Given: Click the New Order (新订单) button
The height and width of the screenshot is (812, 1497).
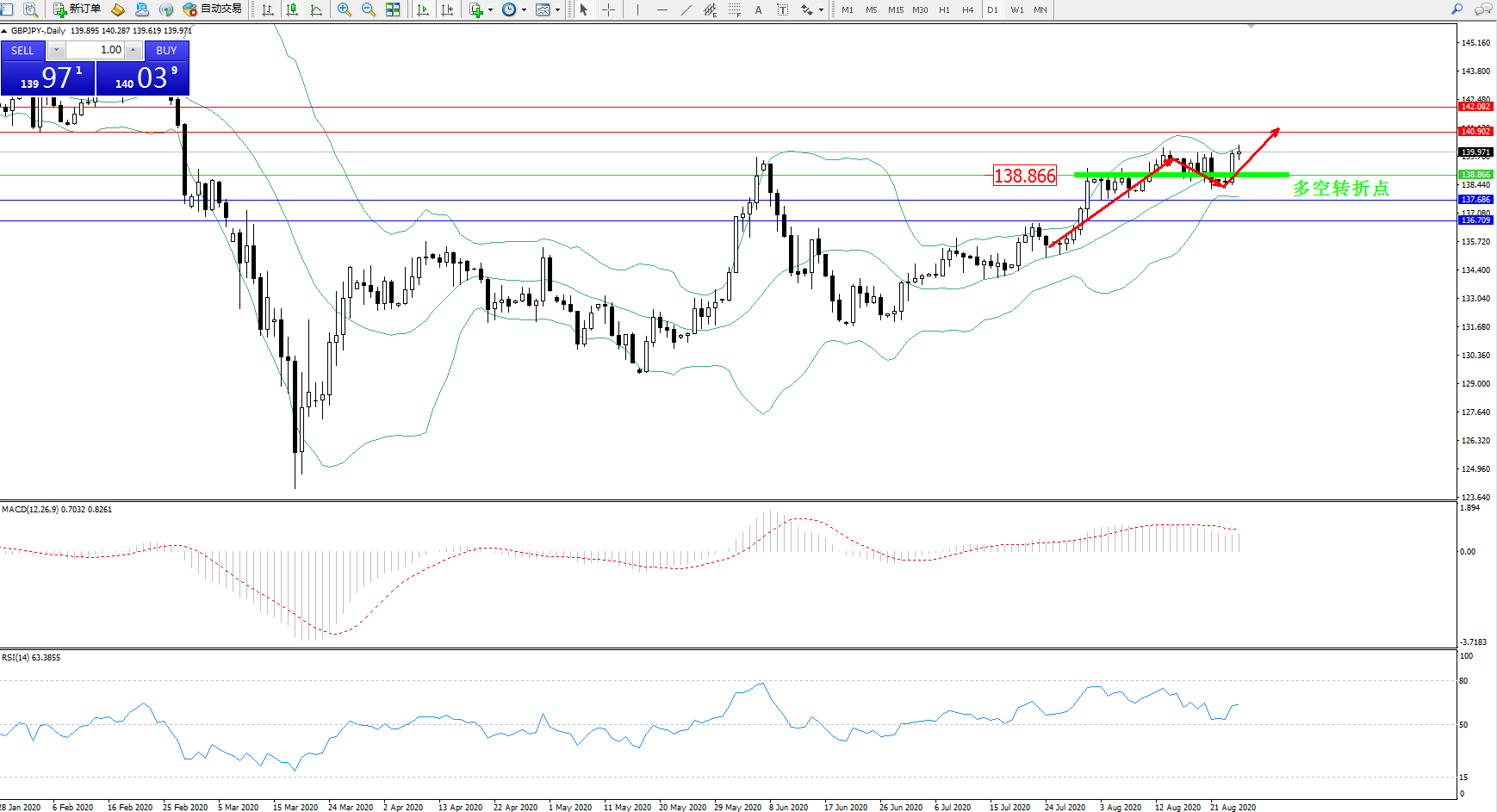Looking at the screenshot, I should pyautogui.click(x=77, y=9).
